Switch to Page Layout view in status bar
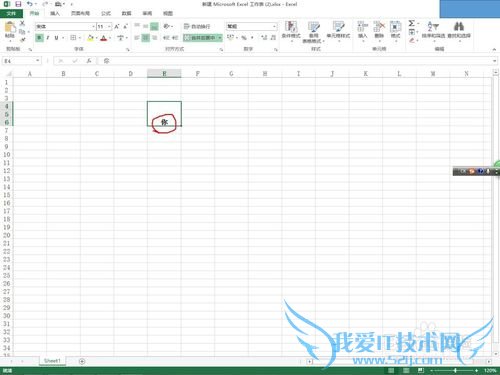This screenshot has width=500, height=375. [x=406, y=371]
